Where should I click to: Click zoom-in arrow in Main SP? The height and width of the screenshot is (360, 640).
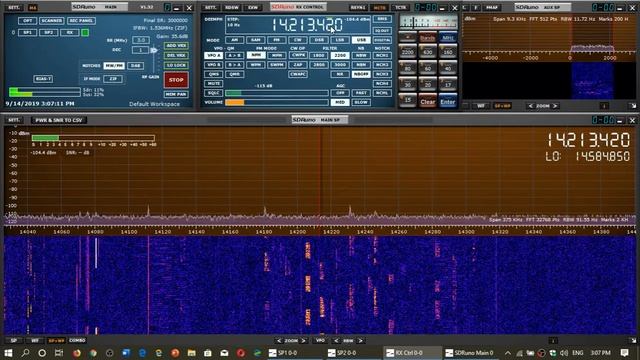click(x=303, y=341)
